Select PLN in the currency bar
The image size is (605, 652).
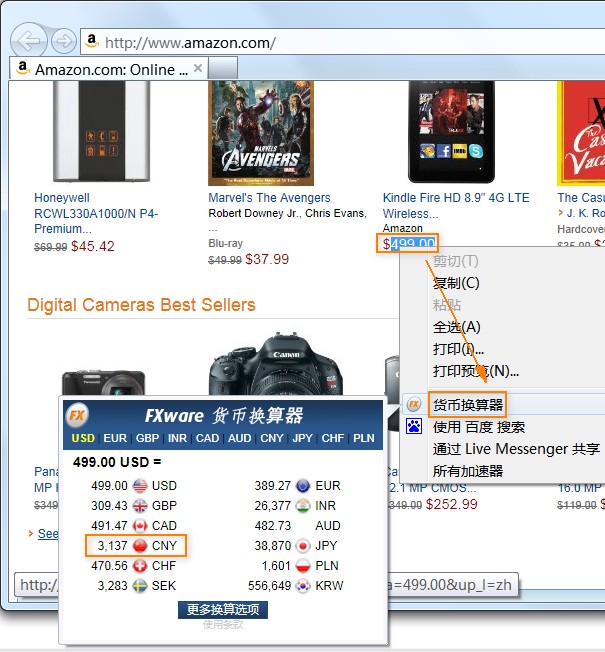click(x=364, y=438)
